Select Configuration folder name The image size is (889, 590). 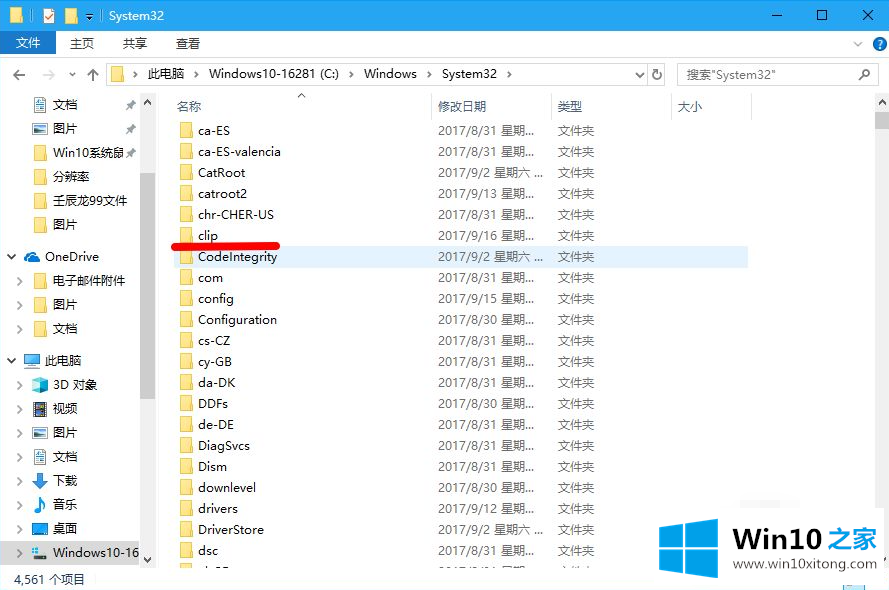coord(238,320)
